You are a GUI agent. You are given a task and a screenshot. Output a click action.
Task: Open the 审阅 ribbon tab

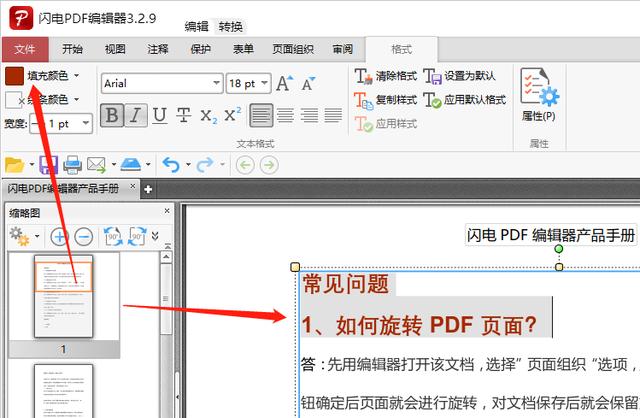coord(342,49)
